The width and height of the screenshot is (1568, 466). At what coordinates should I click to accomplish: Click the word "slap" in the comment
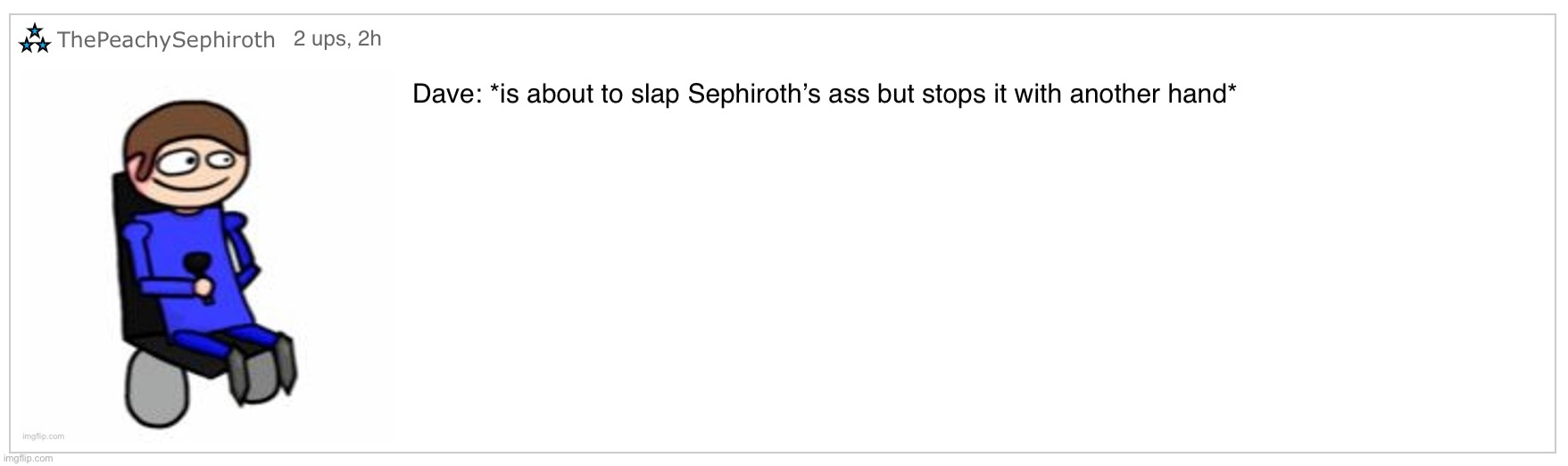[x=655, y=95]
